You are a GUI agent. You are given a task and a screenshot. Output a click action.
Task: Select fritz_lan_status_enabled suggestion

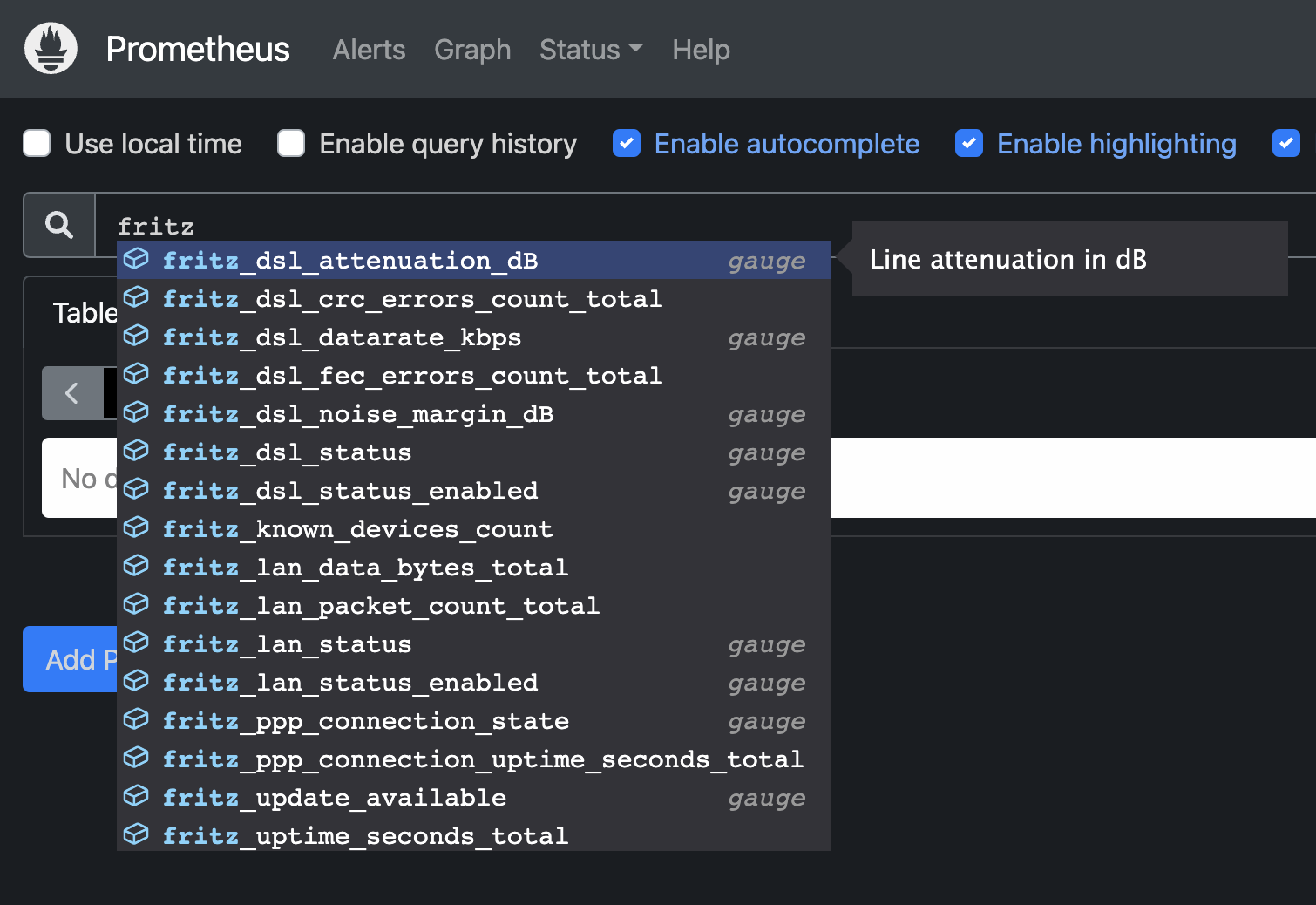(x=474, y=682)
